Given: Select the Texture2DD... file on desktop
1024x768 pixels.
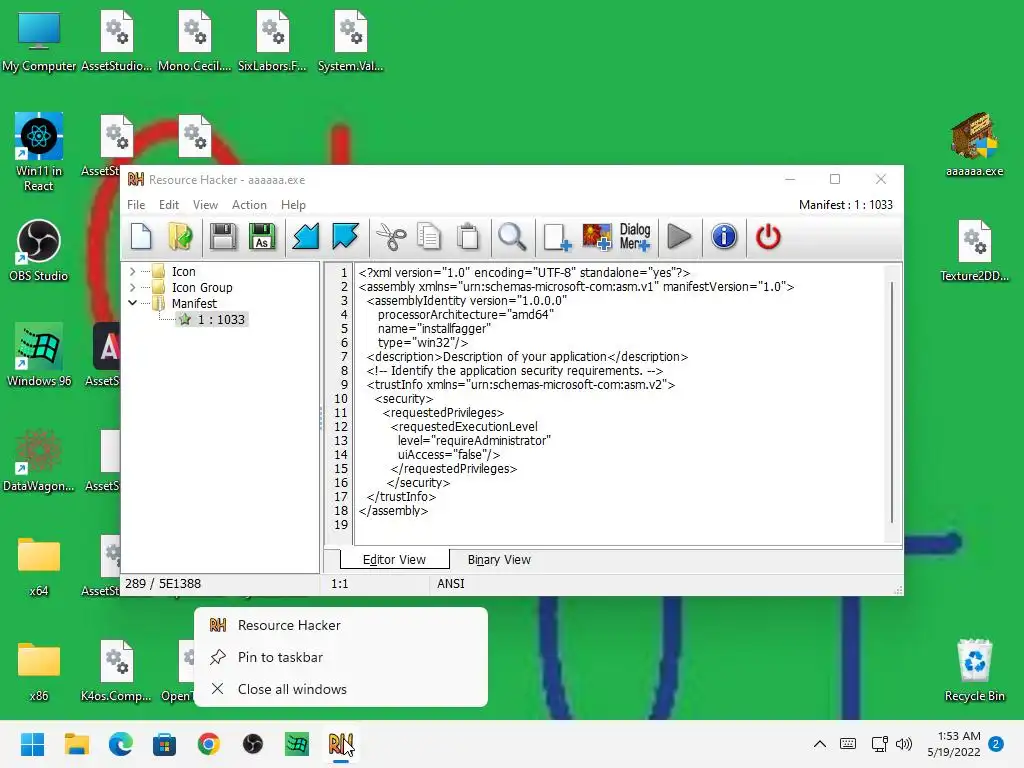Looking at the screenshot, I should 974,251.
